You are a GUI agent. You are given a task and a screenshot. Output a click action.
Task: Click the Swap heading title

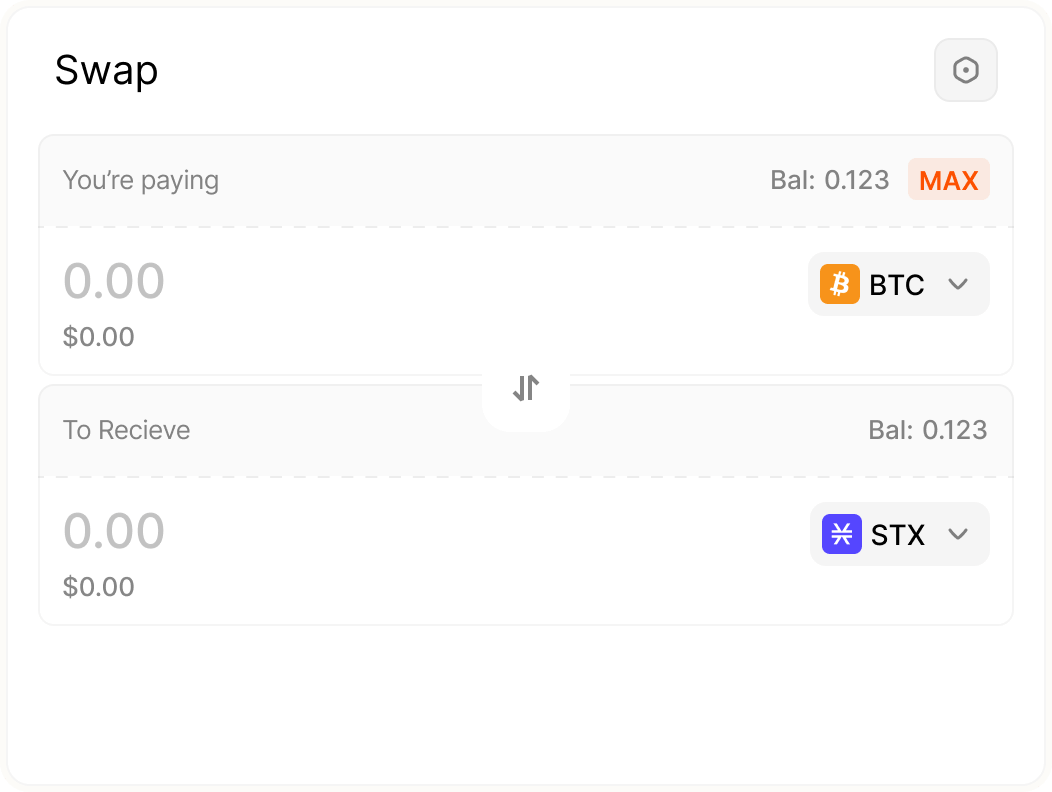(106, 71)
